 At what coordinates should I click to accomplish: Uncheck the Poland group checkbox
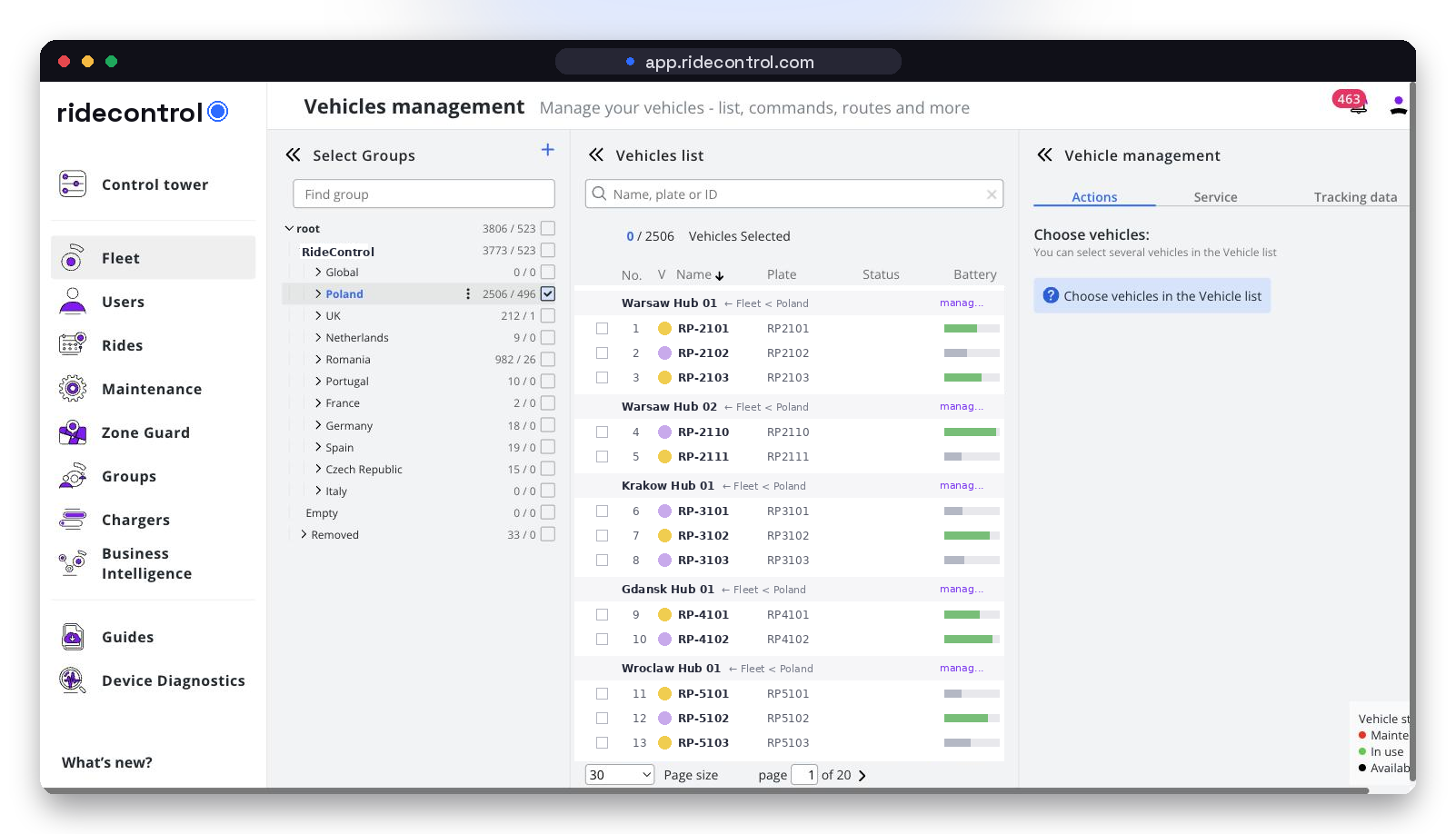547,293
